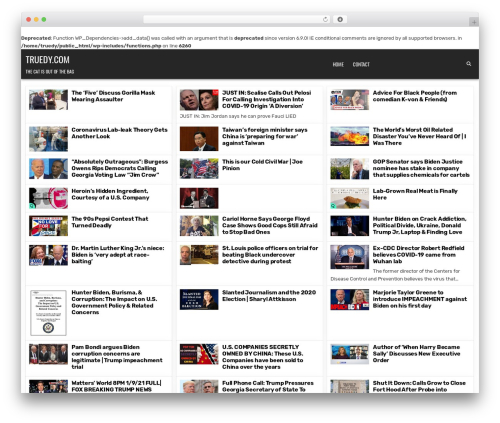Open 'Lab-Grown Real Meat is Finally Here' article
The width and height of the screenshot is (500, 423).
[x=415, y=194]
